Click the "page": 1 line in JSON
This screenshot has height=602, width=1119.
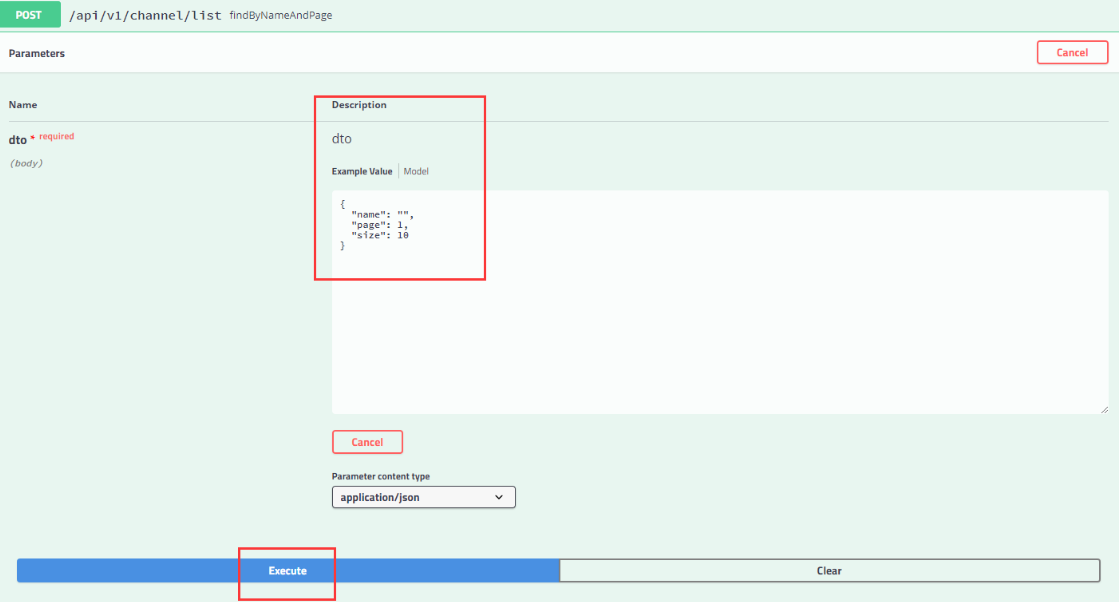click(x=380, y=225)
